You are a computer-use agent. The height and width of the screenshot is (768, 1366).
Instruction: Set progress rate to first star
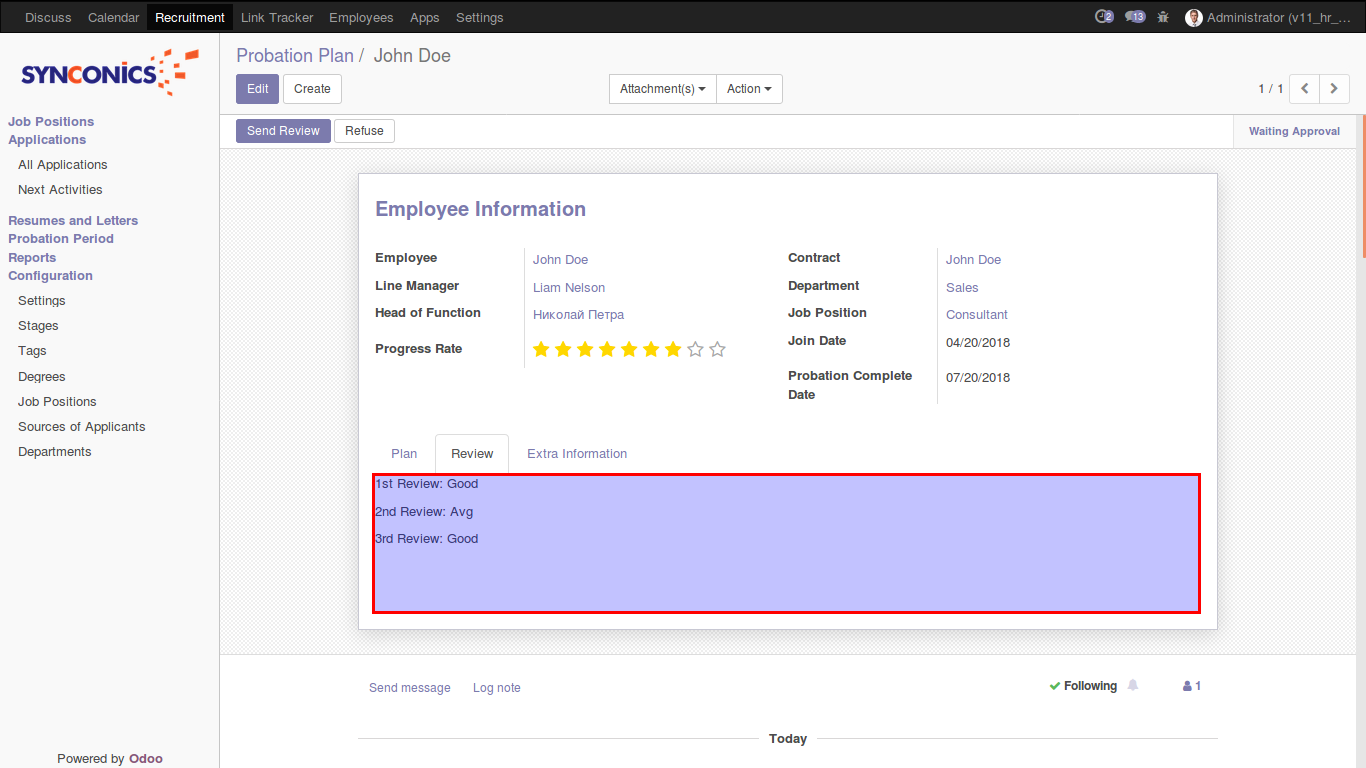click(x=541, y=349)
